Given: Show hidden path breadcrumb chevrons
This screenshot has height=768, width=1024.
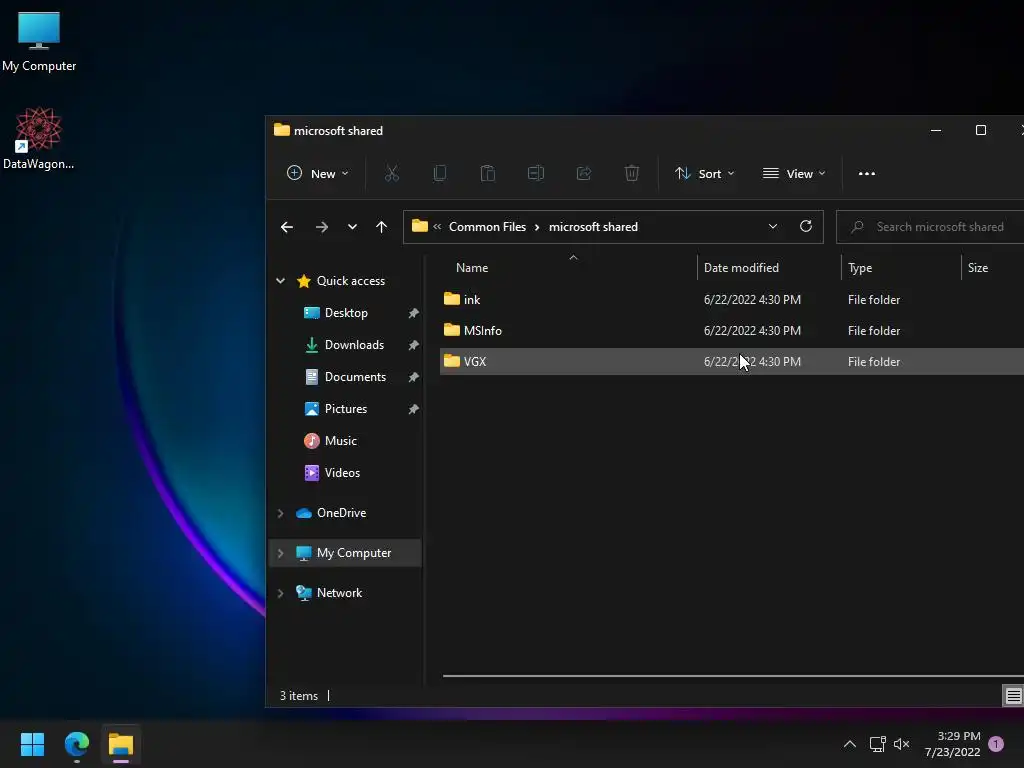Looking at the screenshot, I should click(437, 227).
